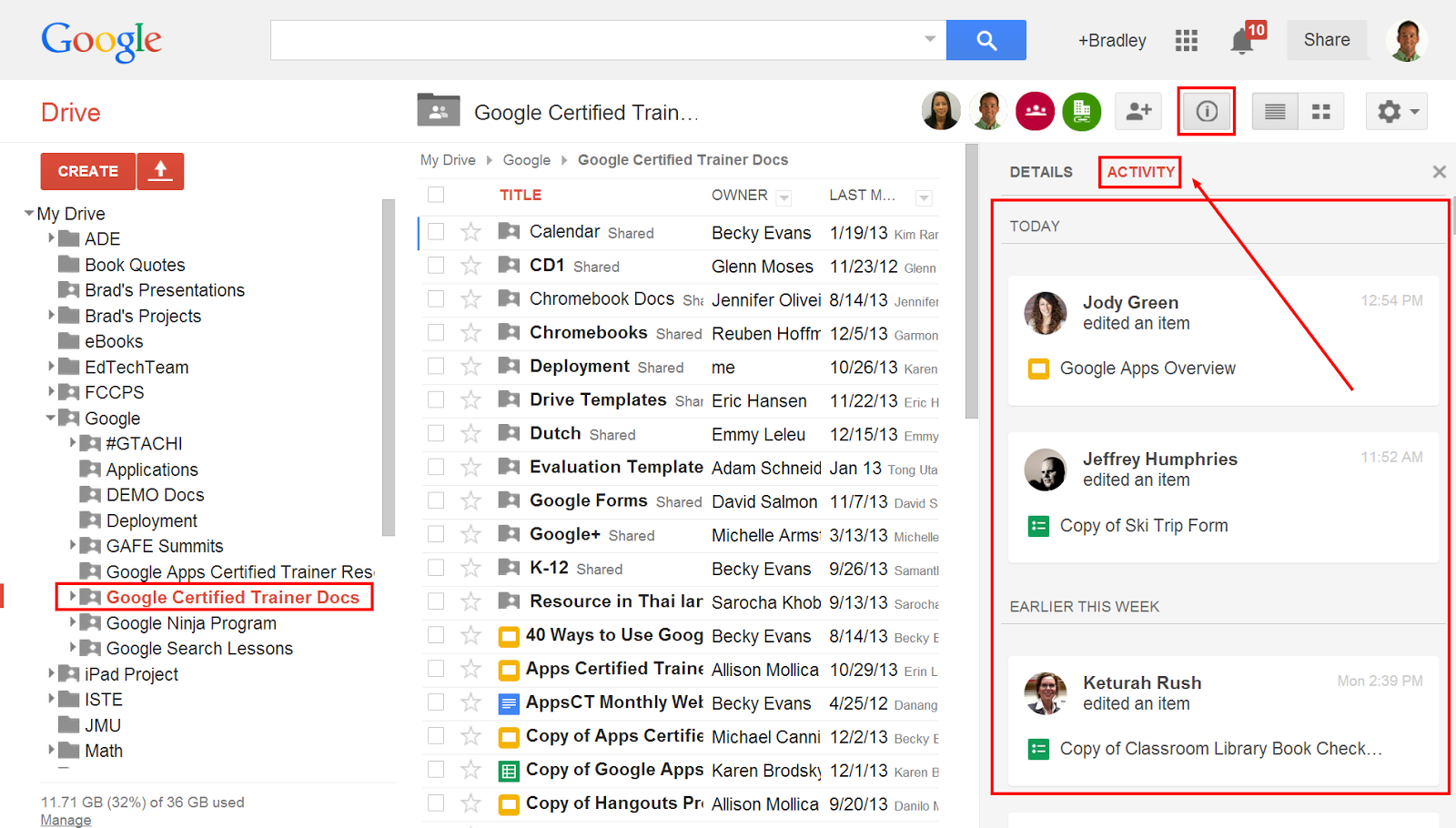Image resolution: width=1456 pixels, height=828 pixels.
Task: Click the 40 Ways to Use presentation icon
Action: (510, 636)
